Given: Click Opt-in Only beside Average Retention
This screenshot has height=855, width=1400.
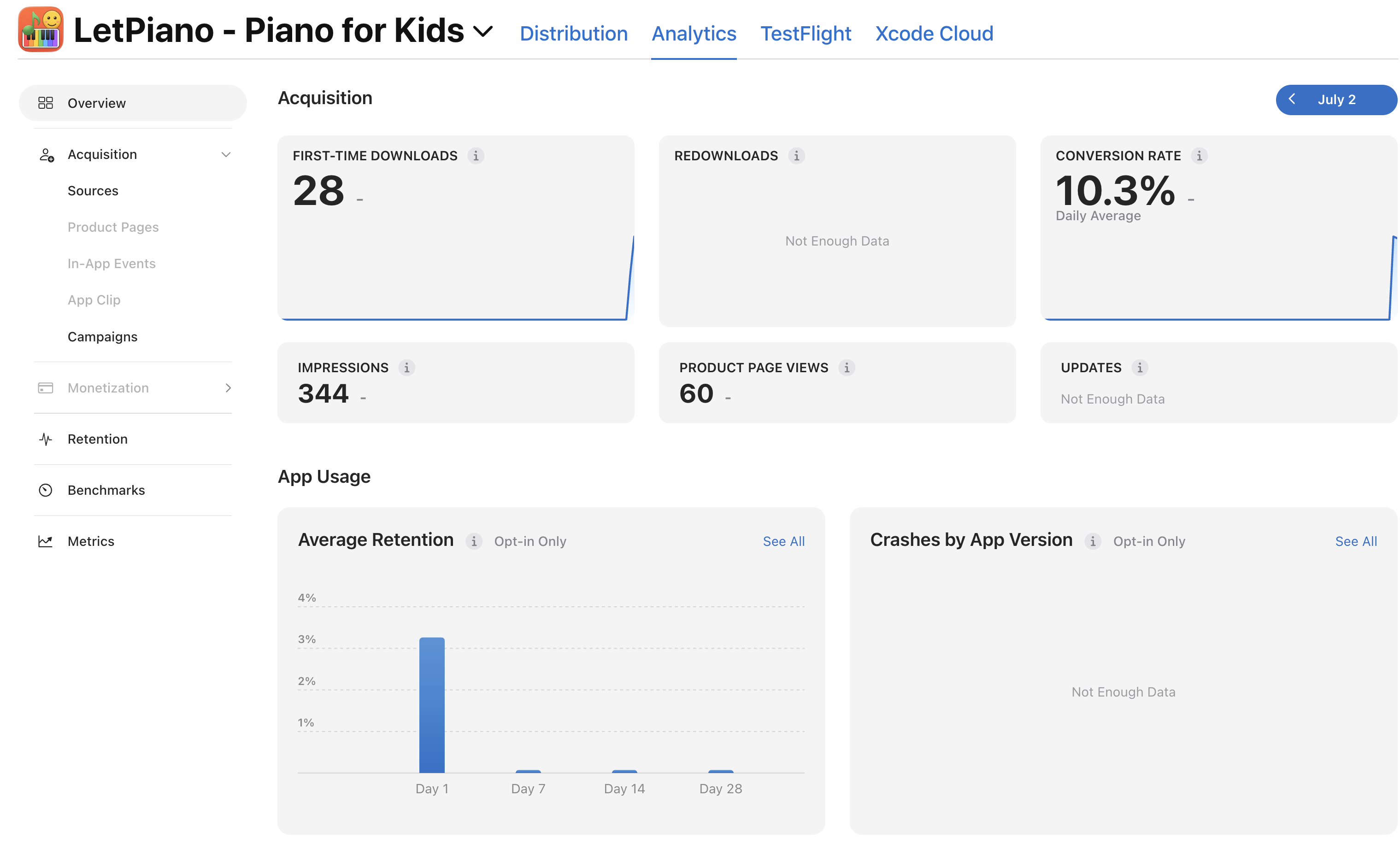Looking at the screenshot, I should coord(530,541).
